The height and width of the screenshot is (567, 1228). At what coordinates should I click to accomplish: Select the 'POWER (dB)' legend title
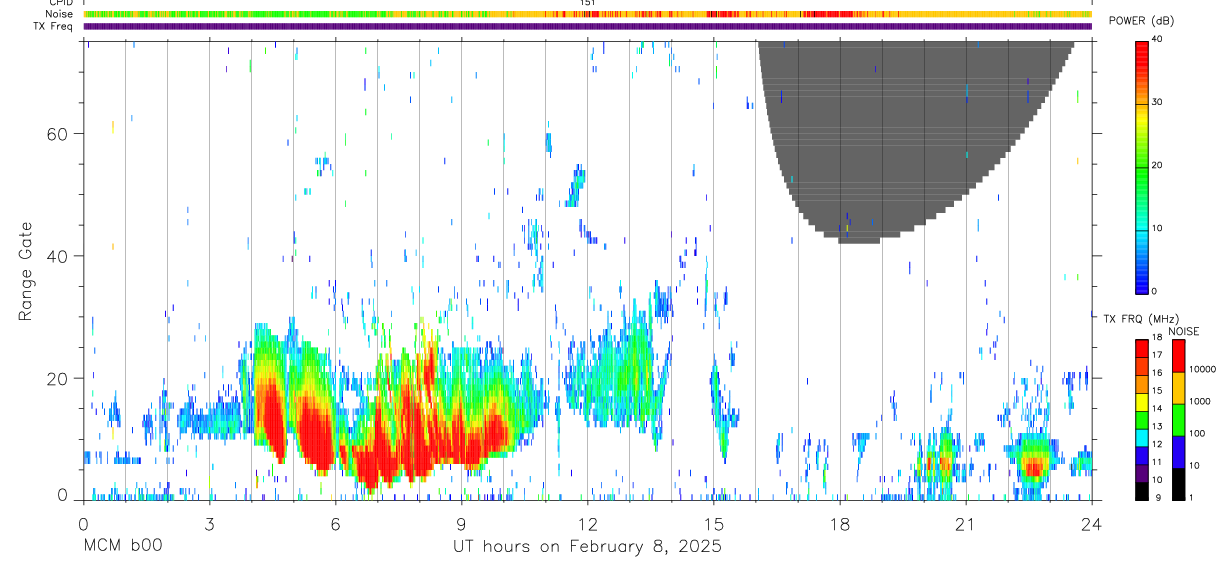pos(1141,20)
